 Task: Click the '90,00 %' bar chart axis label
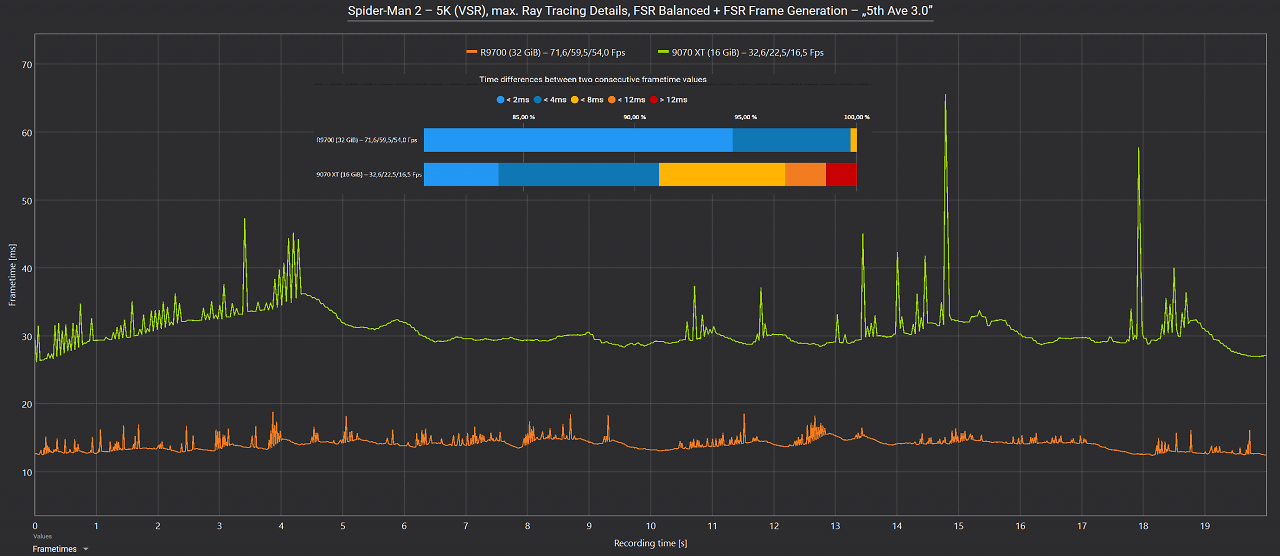tap(634, 117)
